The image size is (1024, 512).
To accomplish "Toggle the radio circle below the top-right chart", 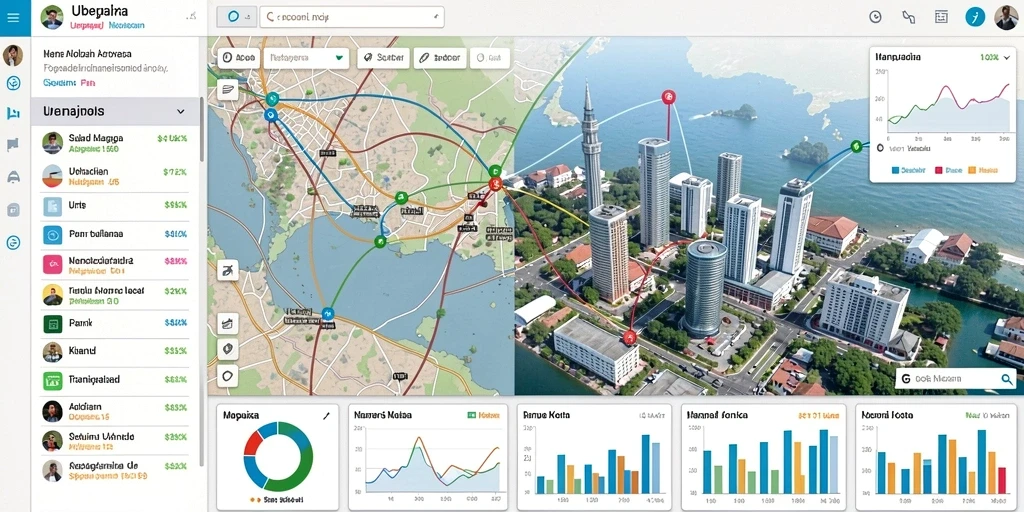I will pyautogui.click(x=880, y=148).
